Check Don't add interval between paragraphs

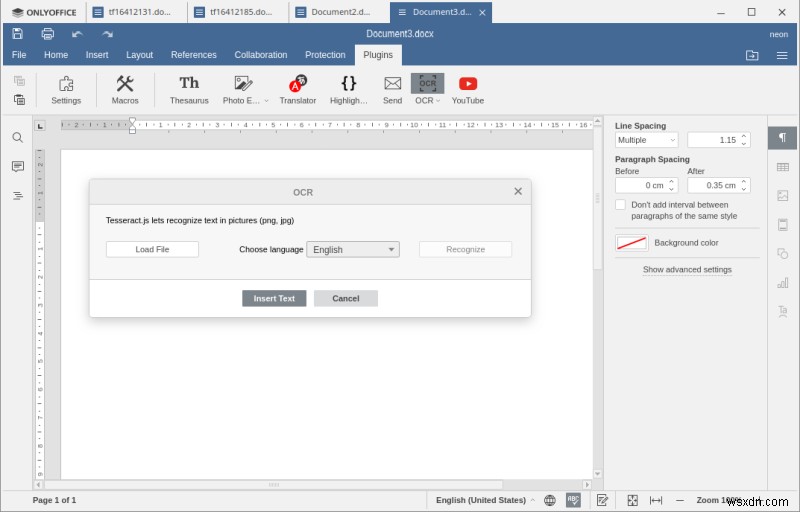click(x=620, y=204)
